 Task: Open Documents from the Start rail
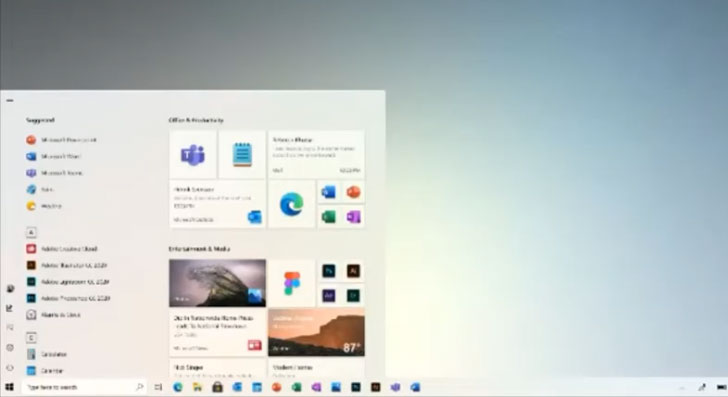10,308
